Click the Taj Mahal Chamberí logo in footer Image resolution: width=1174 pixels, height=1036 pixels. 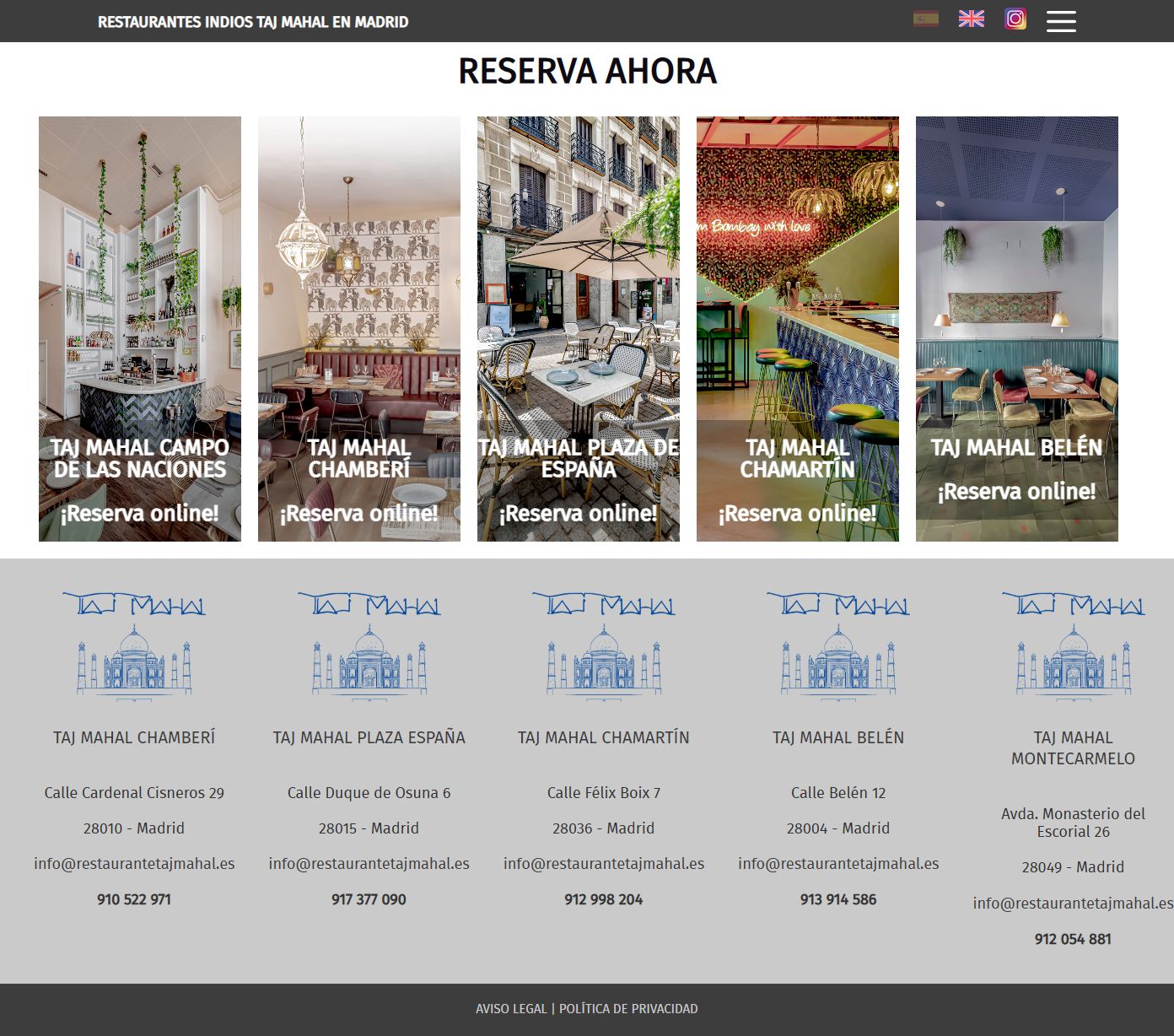[x=134, y=645]
